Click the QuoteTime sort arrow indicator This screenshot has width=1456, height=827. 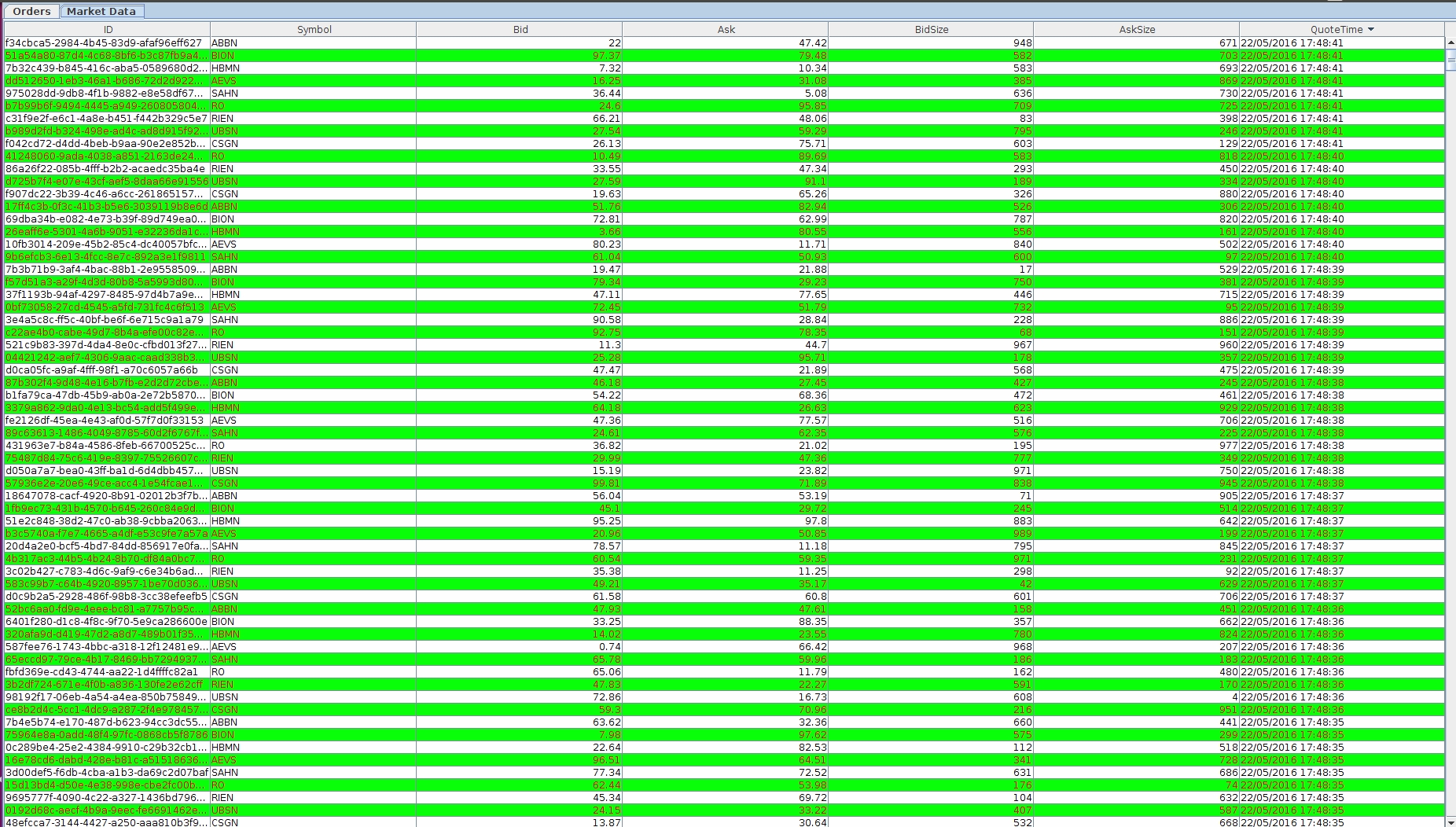point(1371,30)
